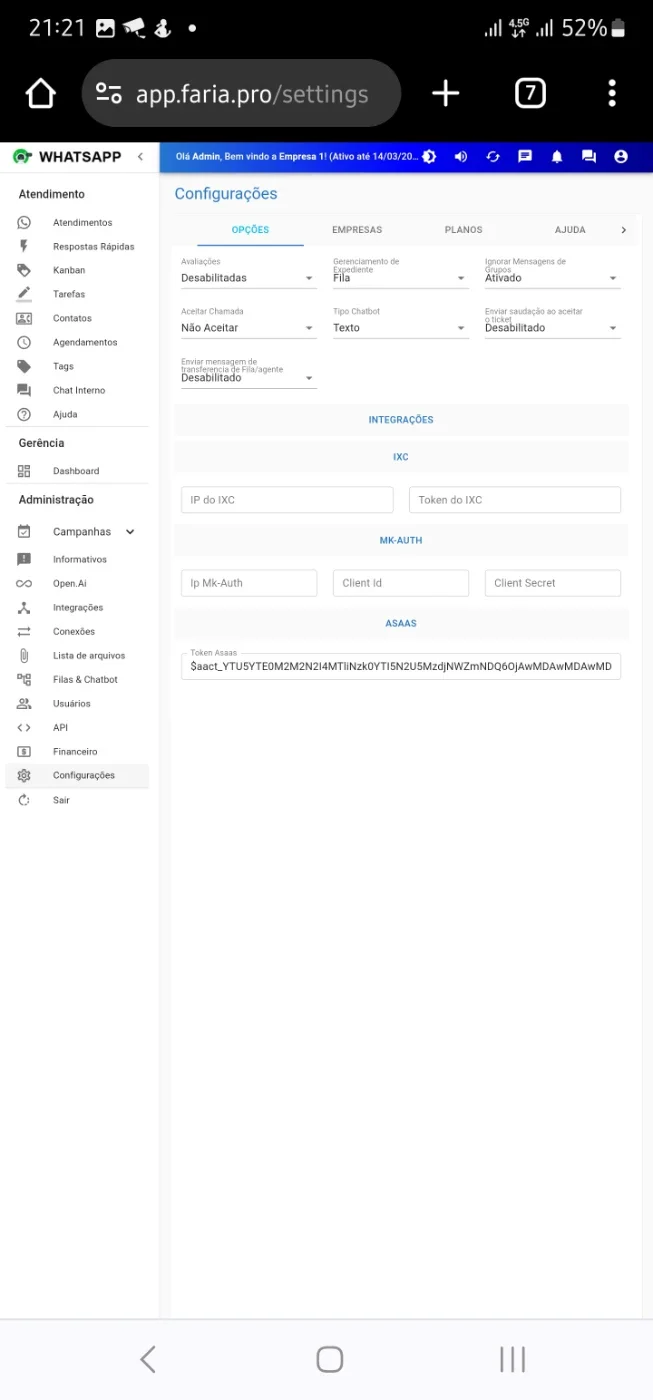
Task: Open announcements message icon in header
Action: [525, 157]
